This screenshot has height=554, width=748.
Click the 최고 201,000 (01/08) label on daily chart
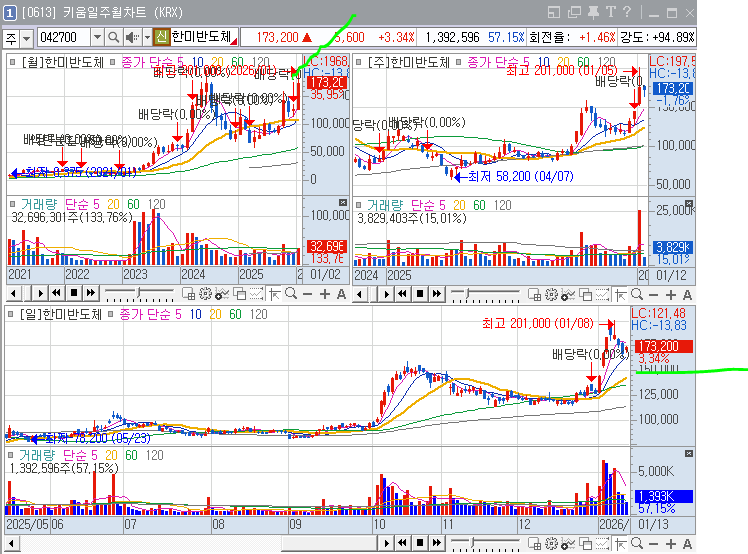pyautogui.click(x=538, y=324)
